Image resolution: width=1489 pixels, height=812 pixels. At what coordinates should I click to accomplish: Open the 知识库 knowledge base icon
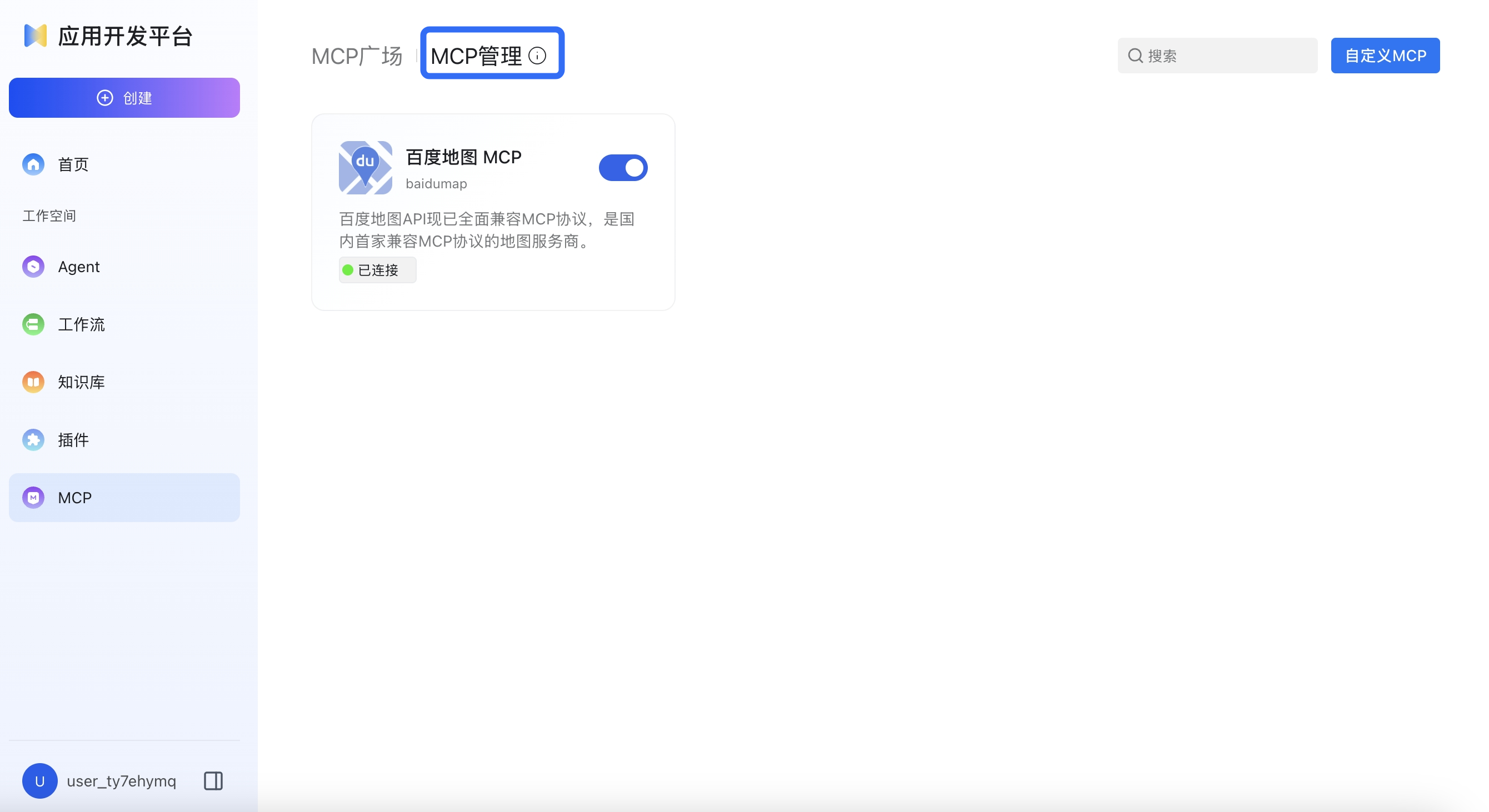click(x=33, y=382)
